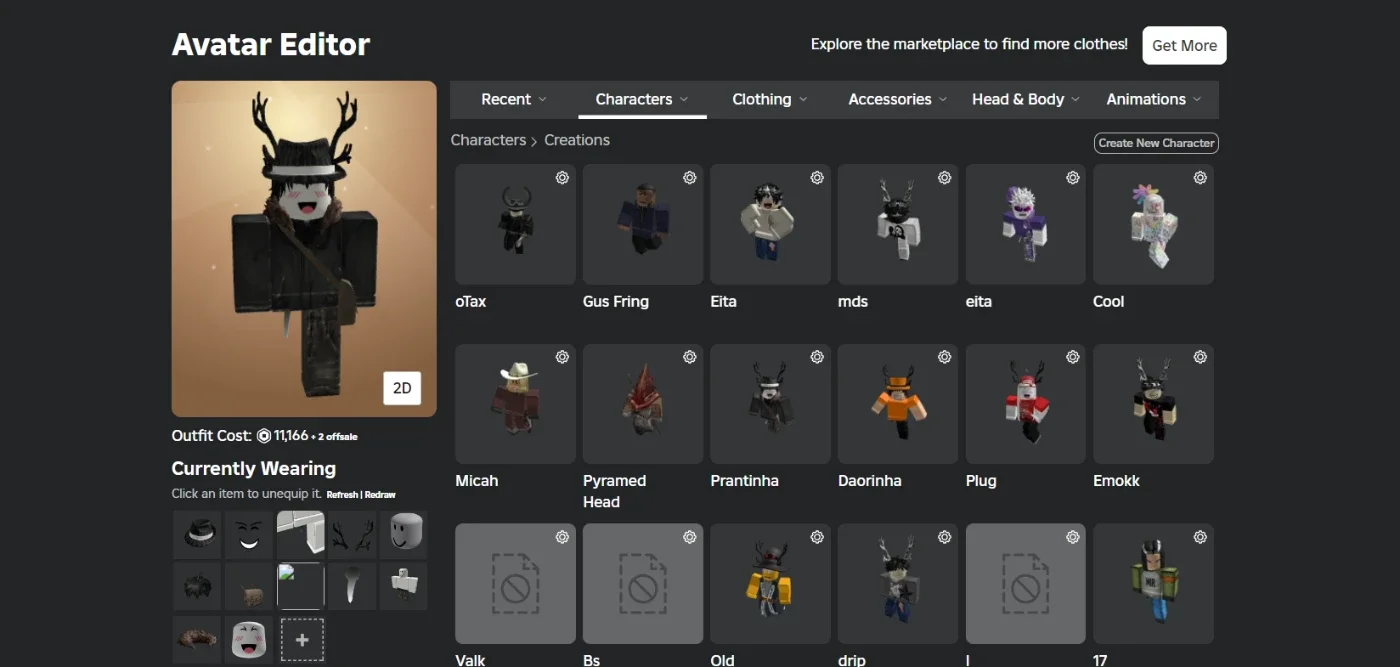Go to Characters breadcrumb link
This screenshot has height=667, width=1400.
tap(488, 140)
